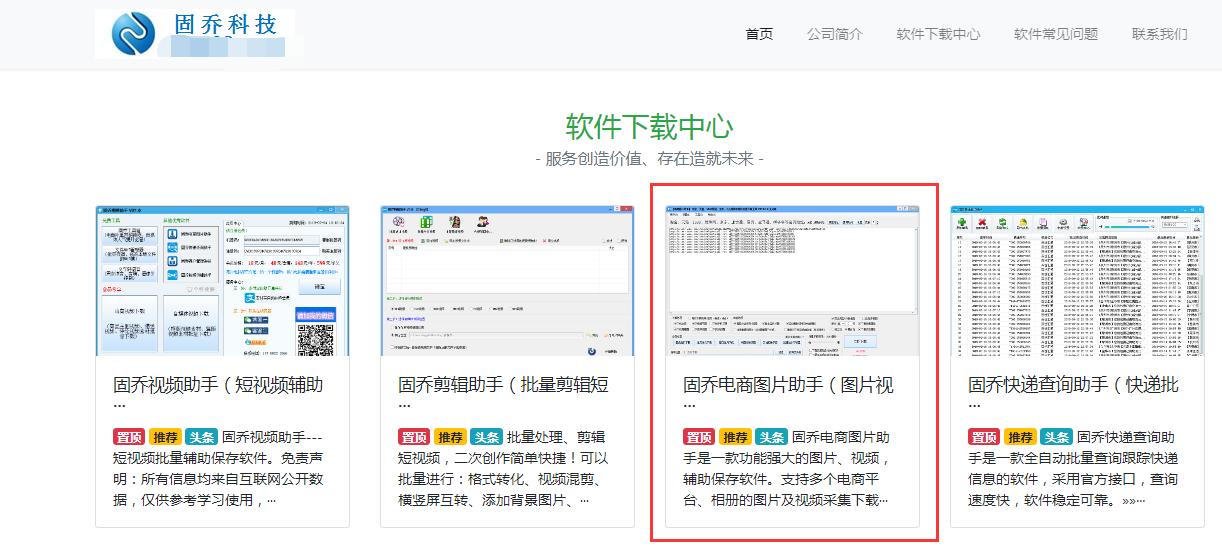This screenshot has width=1222, height=558.
Task: Click the 固乔视频助手 description paragraph
Action: (x=220, y=468)
